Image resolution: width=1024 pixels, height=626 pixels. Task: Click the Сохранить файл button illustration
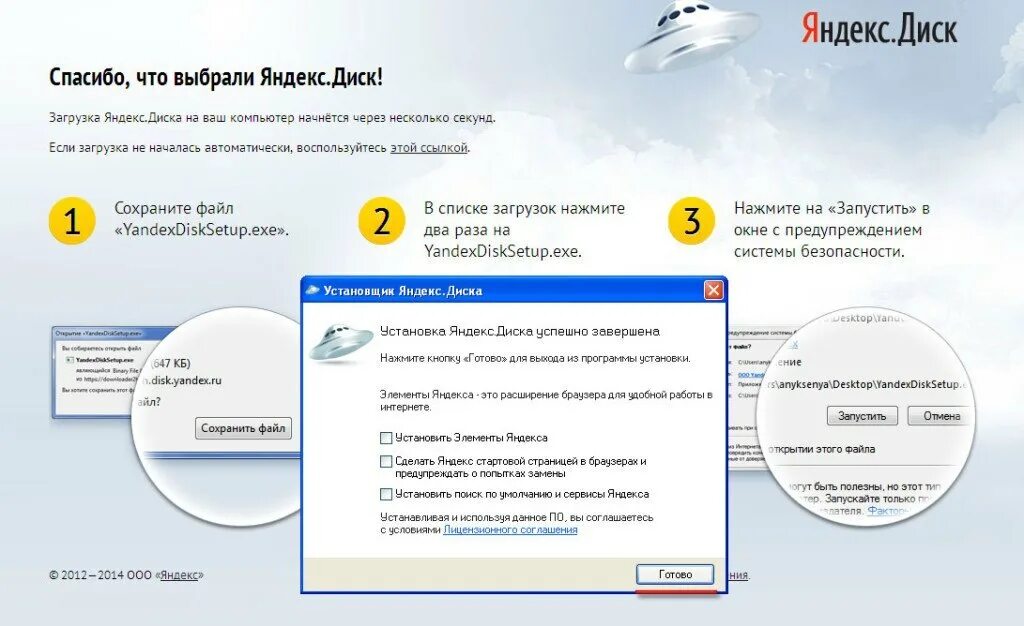[243, 428]
